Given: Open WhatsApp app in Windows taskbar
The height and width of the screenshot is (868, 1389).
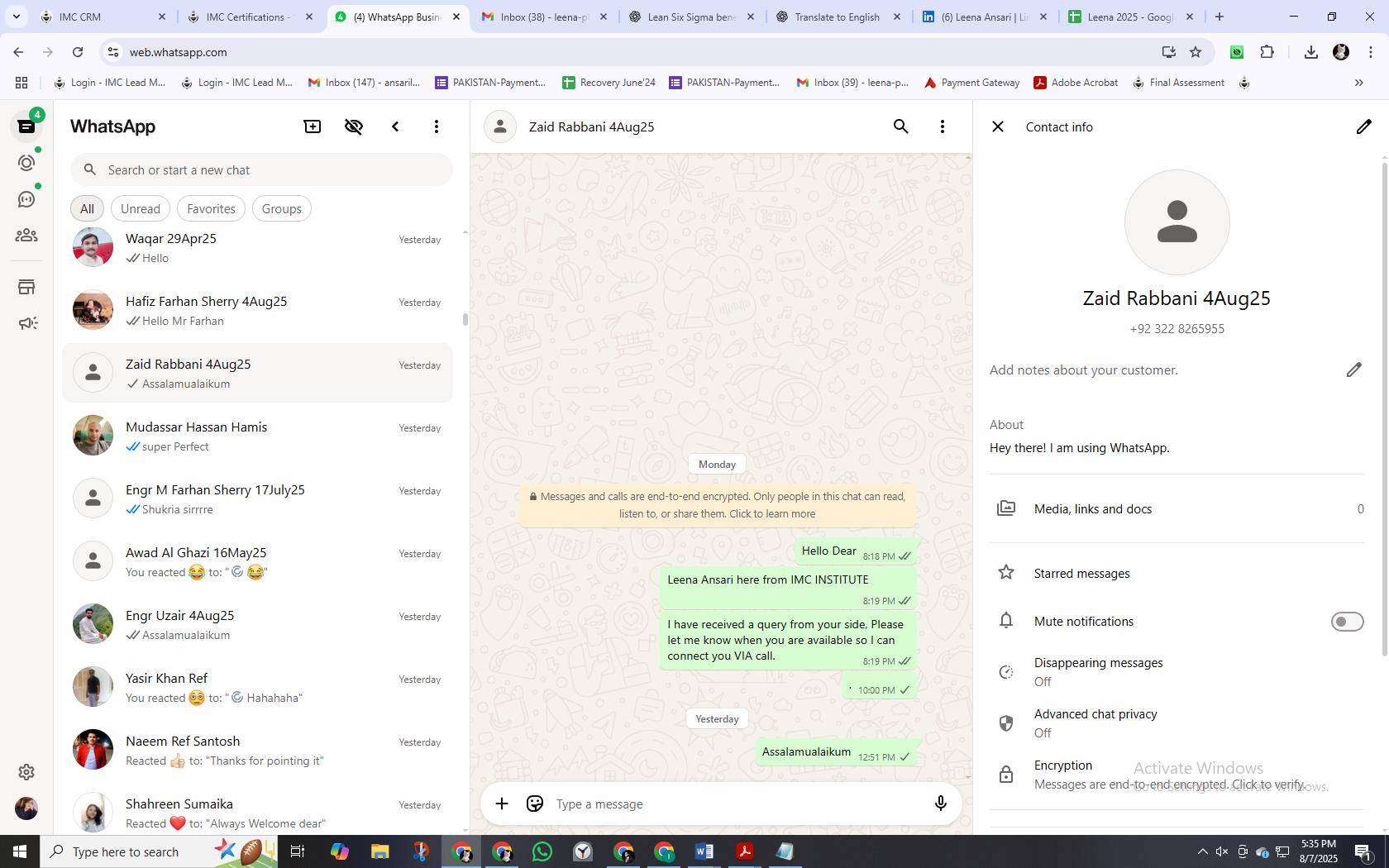Looking at the screenshot, I should [x=542, y=851].
